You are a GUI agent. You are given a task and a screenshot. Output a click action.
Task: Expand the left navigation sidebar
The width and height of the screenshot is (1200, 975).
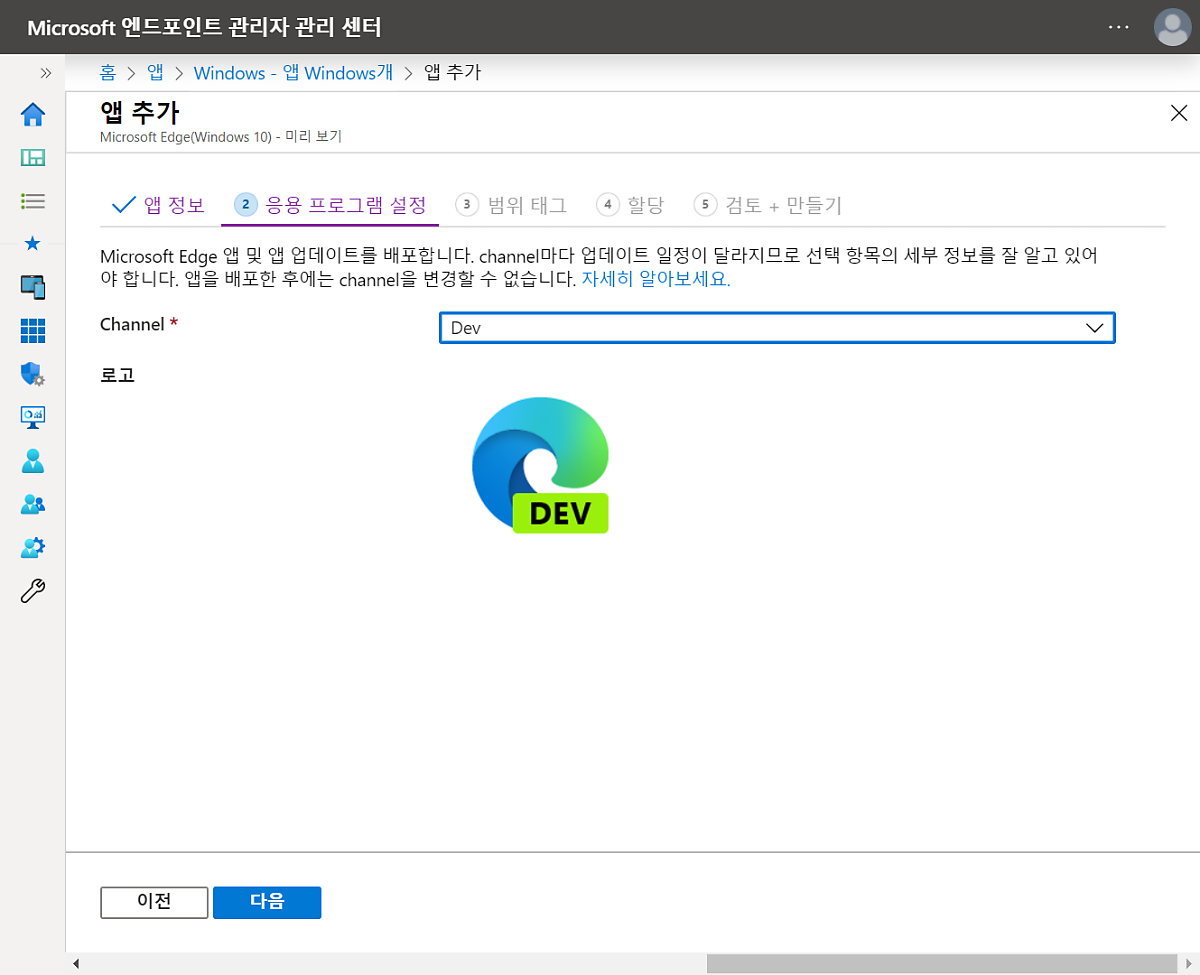(x=45, y=73)
